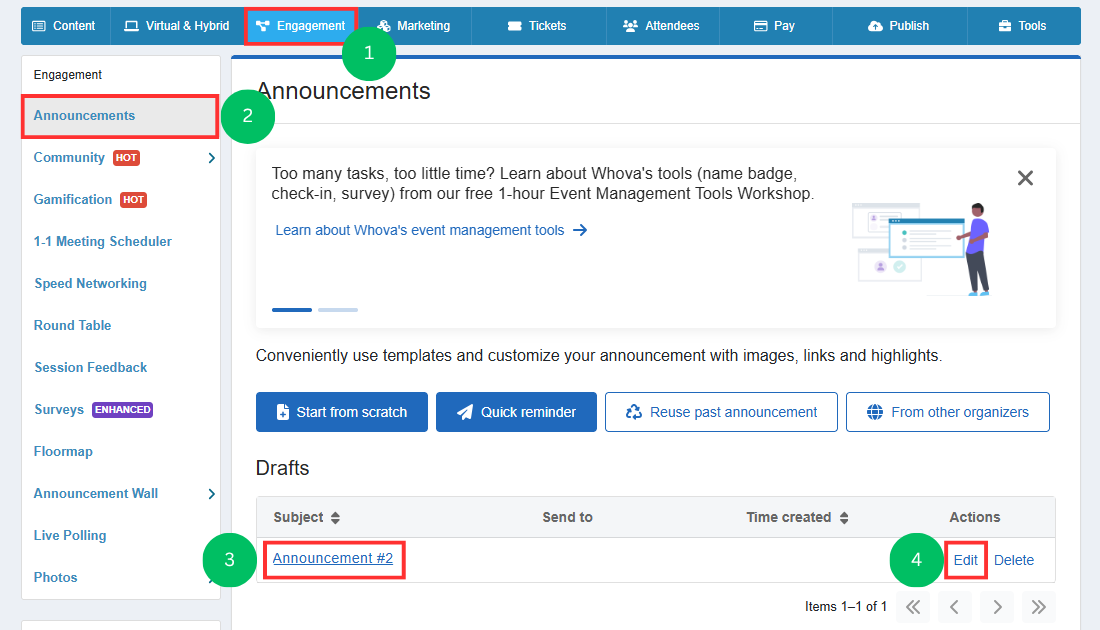Click Start from scratch button
The image size is (1100, 630).
[342, 412]
